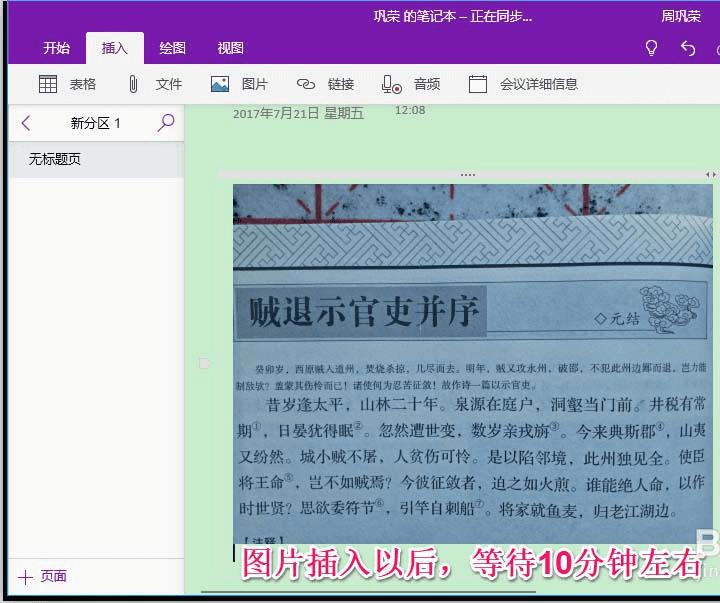The width and height of the screenshot is (720, 603).
Task: Click the 音频 label in the ribbon
Action: pos(427,84)
